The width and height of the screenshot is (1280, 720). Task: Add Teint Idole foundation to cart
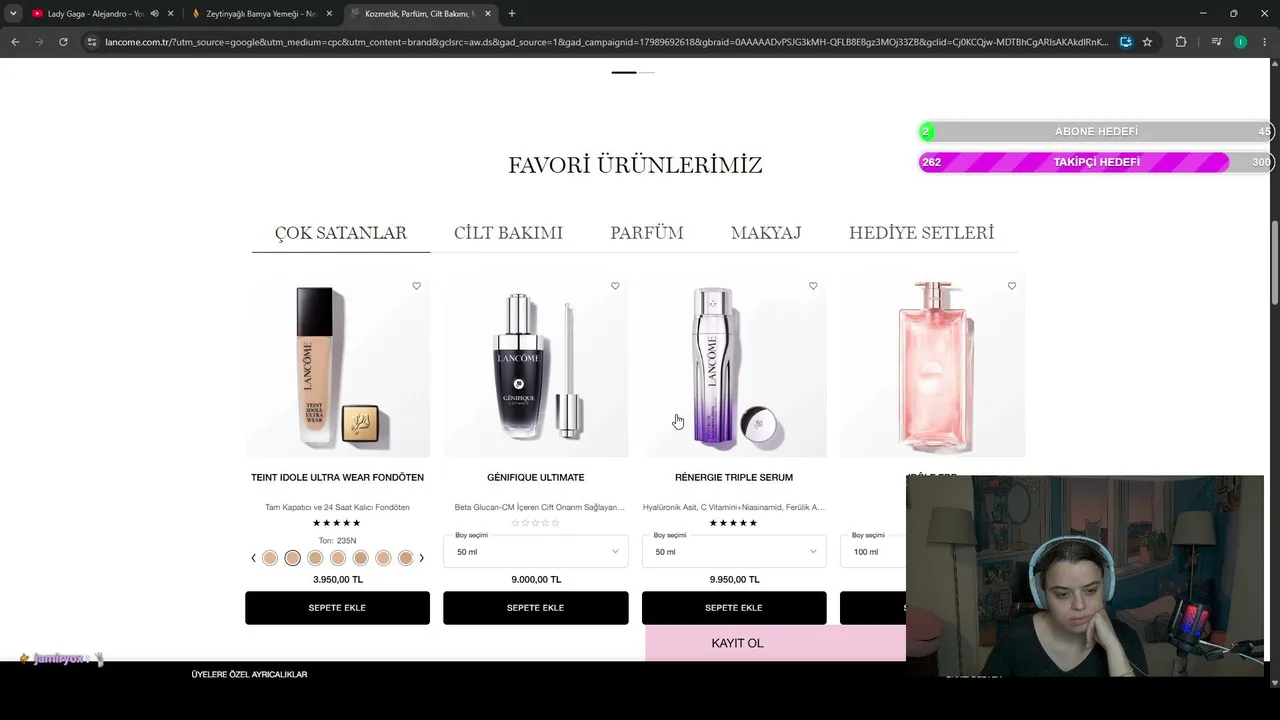[337, 608]
